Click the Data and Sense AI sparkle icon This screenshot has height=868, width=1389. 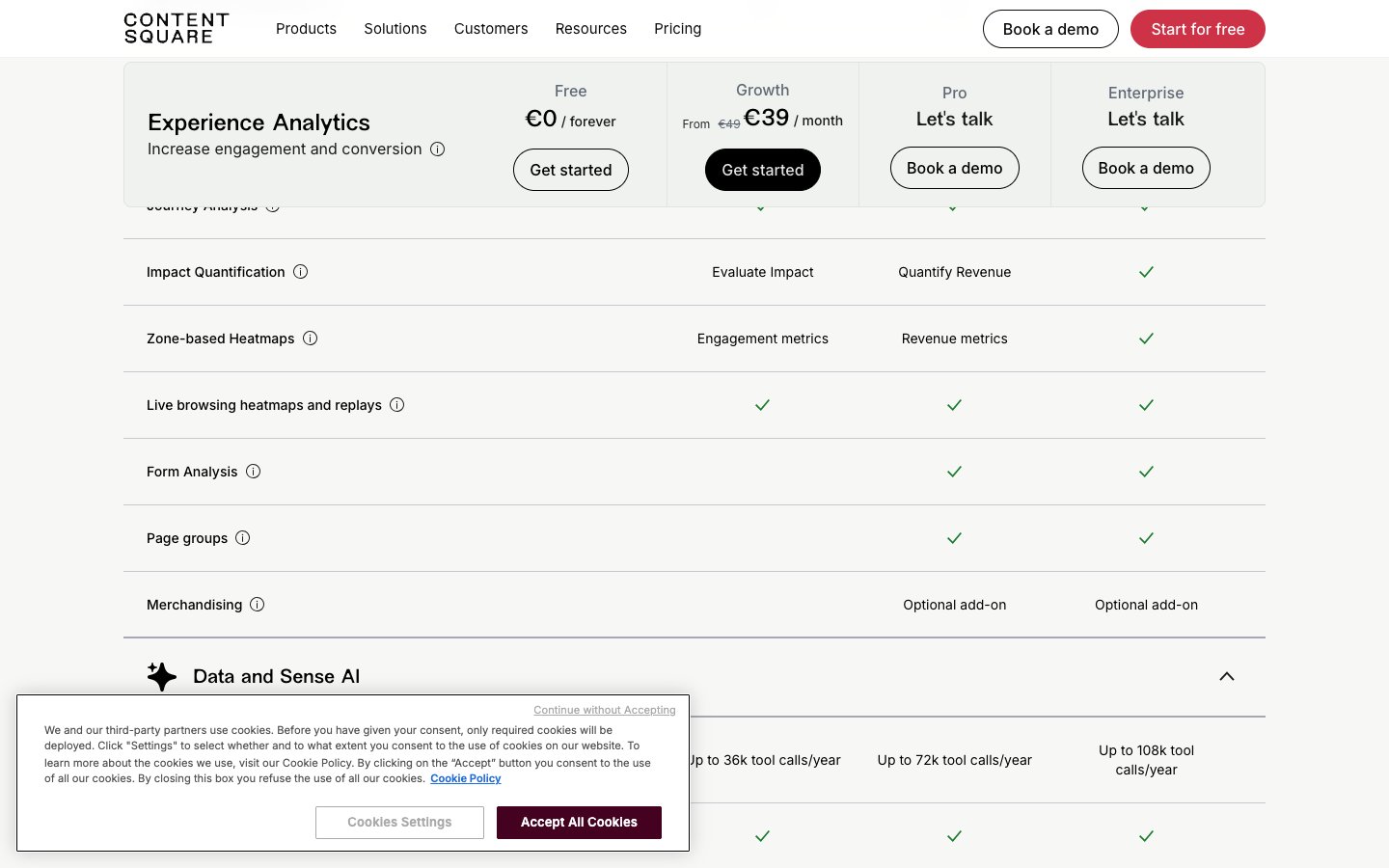point(162,676)
